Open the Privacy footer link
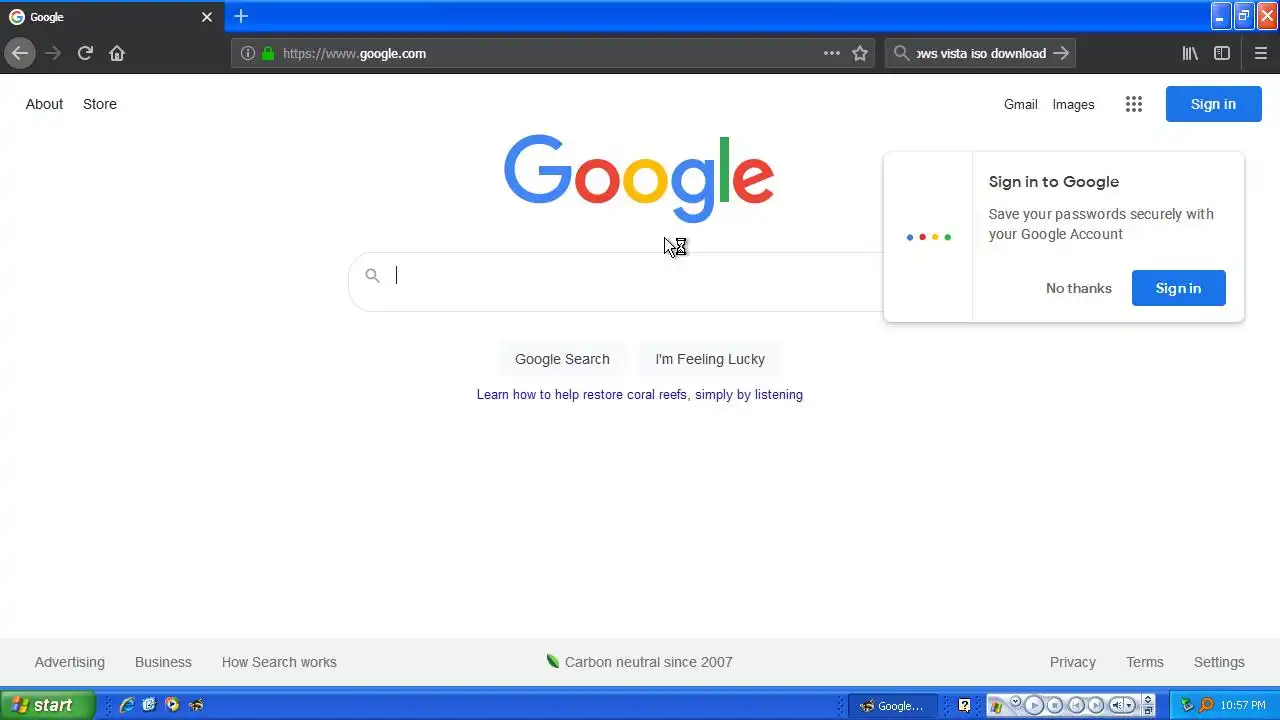Image resolution: width=1280 pixels, height=720 pixels. pyautogui.click(x=1073, y=662)
